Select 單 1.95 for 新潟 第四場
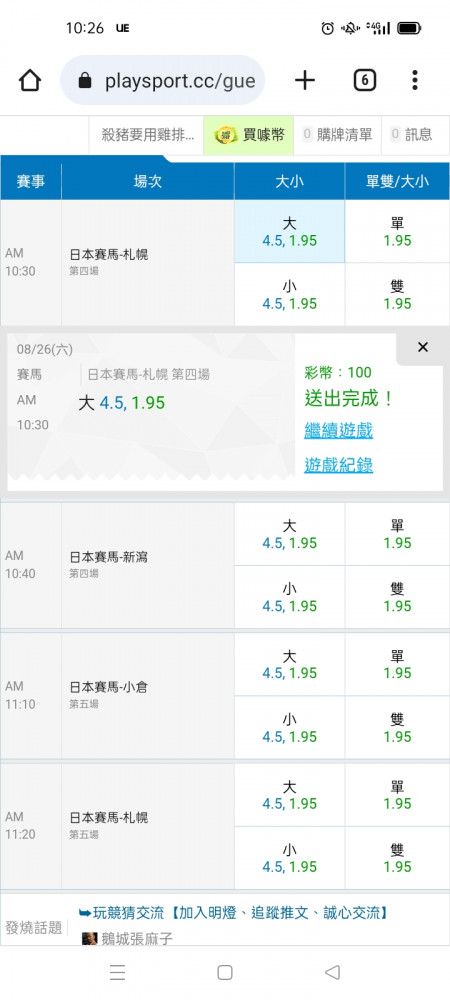 tap(397, 534)
